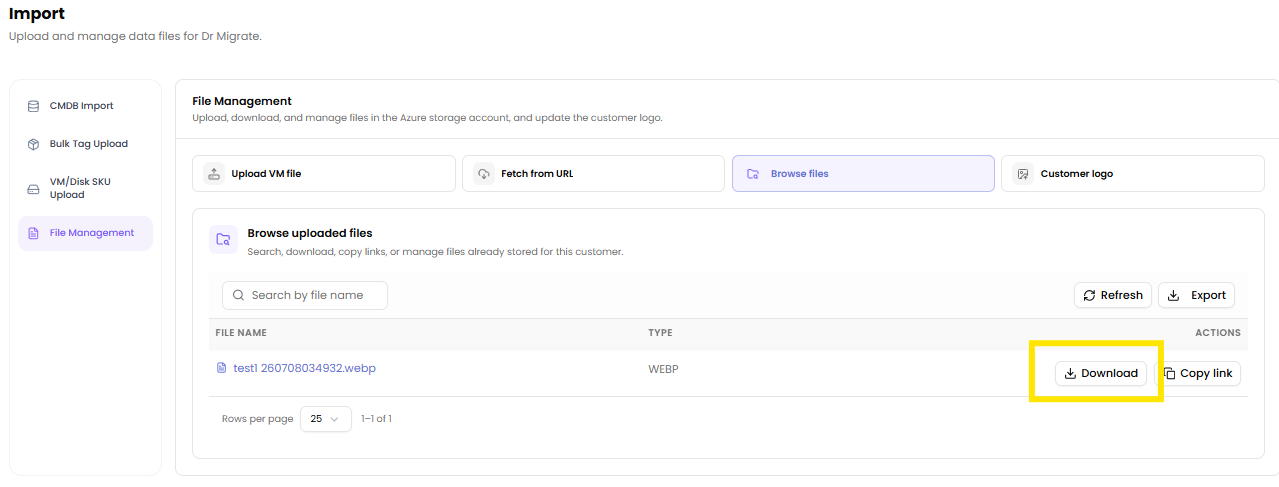Sort by FILE NAME column header

[x=241, y=333]
